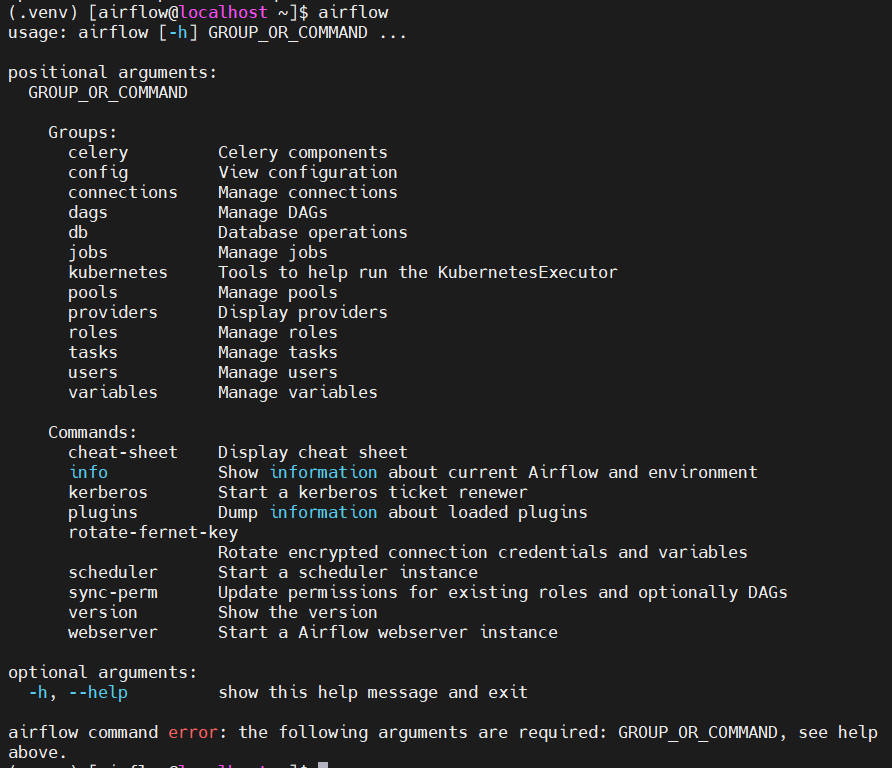Click the red 'error' word
Image resolution: width=892 pixels, height=768 pixels.
(x=193, y=732)
